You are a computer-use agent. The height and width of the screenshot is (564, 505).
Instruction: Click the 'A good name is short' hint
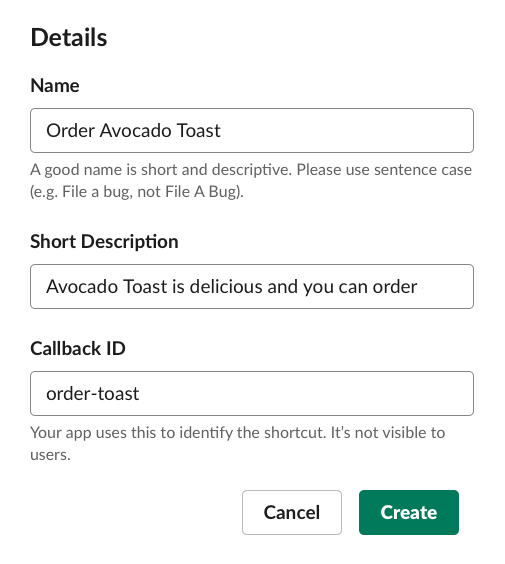pos(251,181)
